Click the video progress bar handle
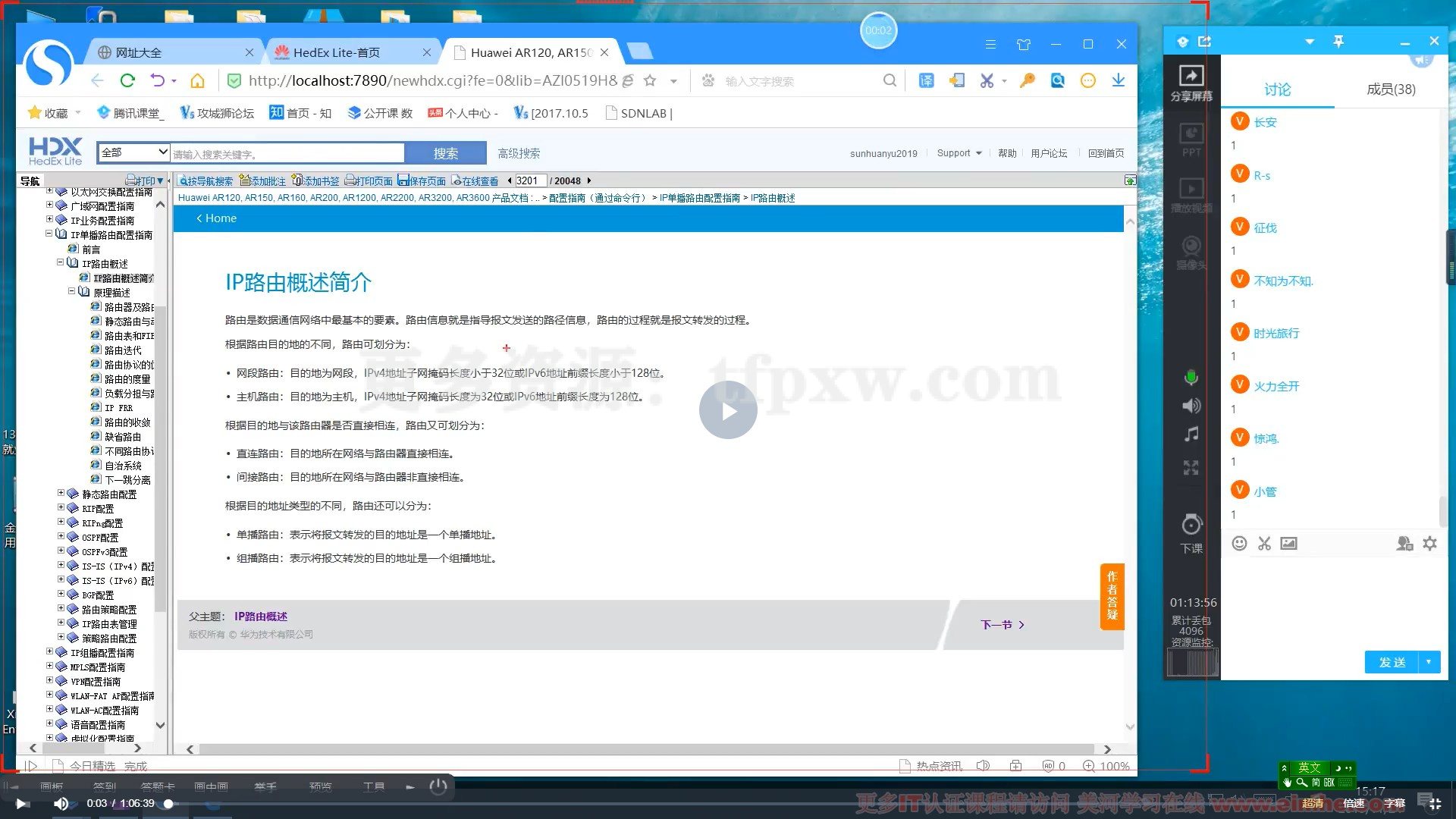This screenshot has width=1456, height=819. [x=168, y=803]
